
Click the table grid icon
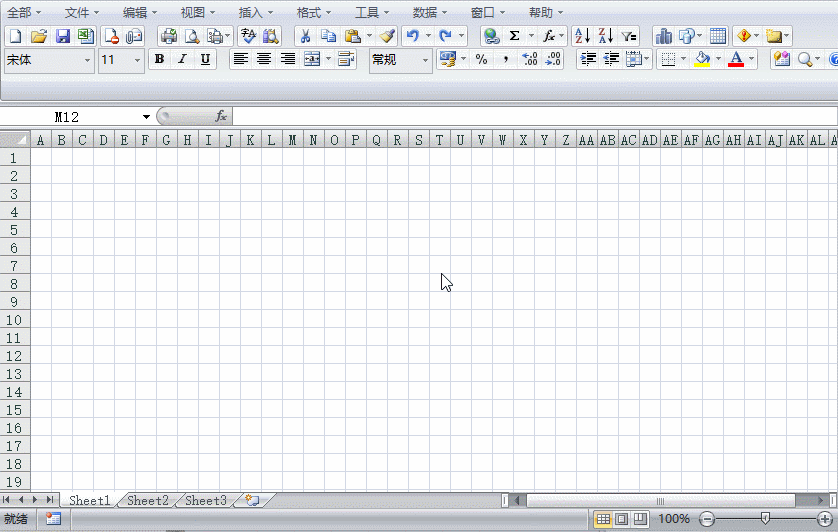click(718, 36)
